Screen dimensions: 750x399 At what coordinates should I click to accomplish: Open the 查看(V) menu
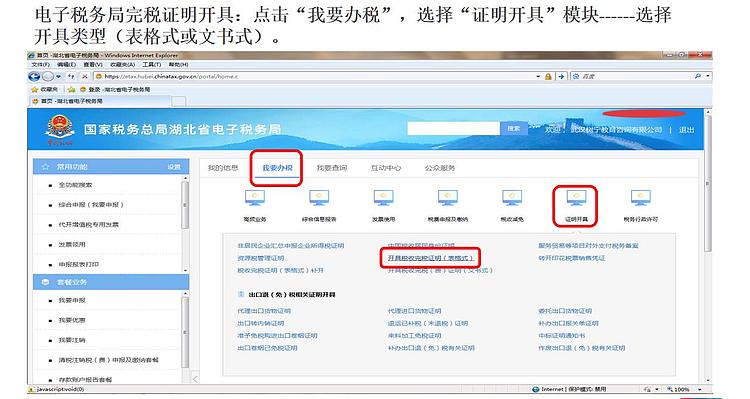click(93, 65)
